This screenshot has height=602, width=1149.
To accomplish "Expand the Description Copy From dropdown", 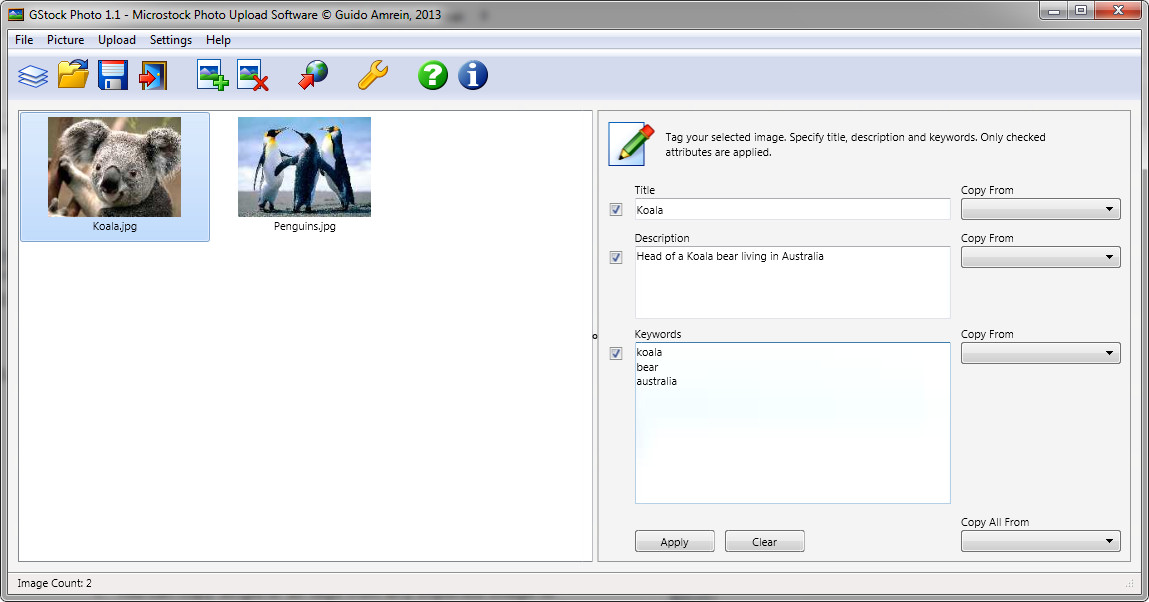I will click(x=1041, y=257).
